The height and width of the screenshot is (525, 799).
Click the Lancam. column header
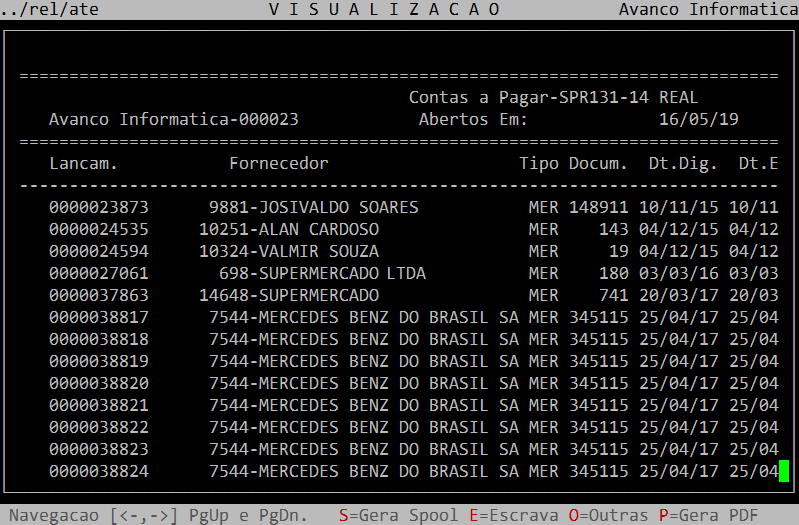pyautogui.click(x=83, y=163)
